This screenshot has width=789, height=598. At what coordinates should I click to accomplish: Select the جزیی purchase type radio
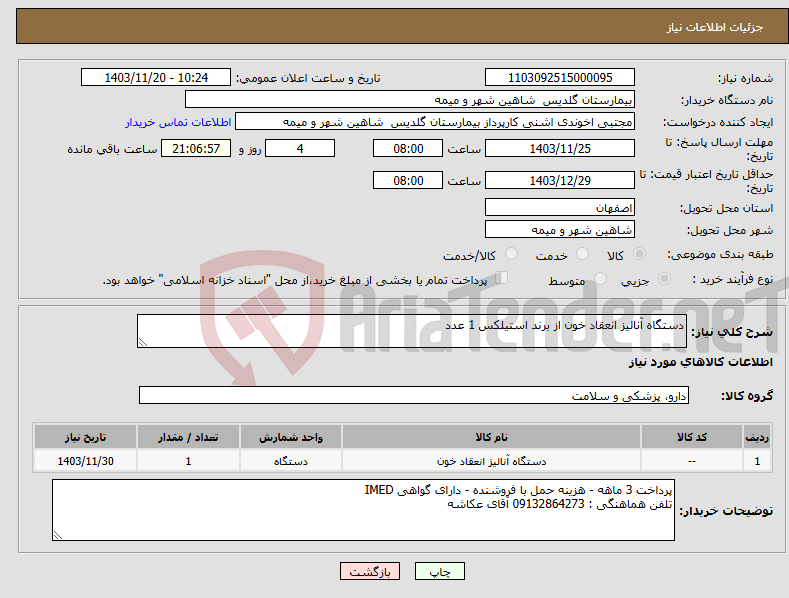click(x=664, y=278)
